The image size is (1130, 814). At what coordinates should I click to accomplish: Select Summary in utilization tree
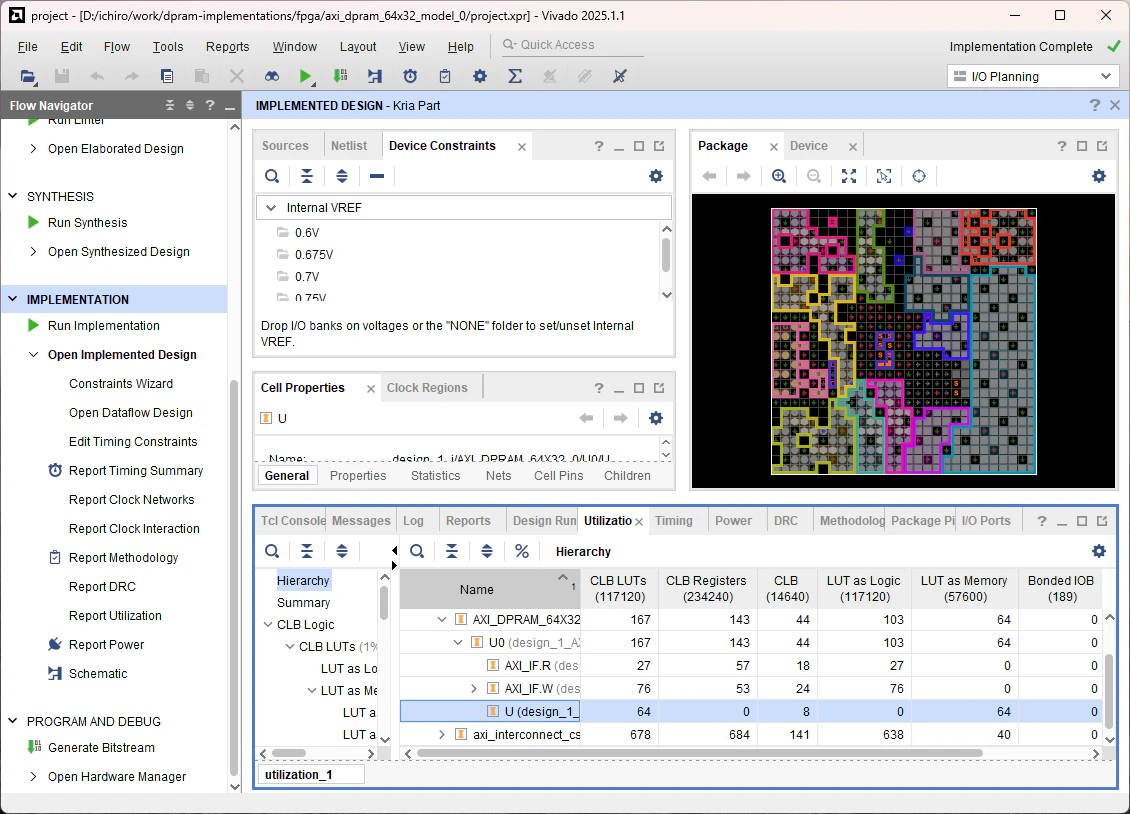[x=303, y=602]
